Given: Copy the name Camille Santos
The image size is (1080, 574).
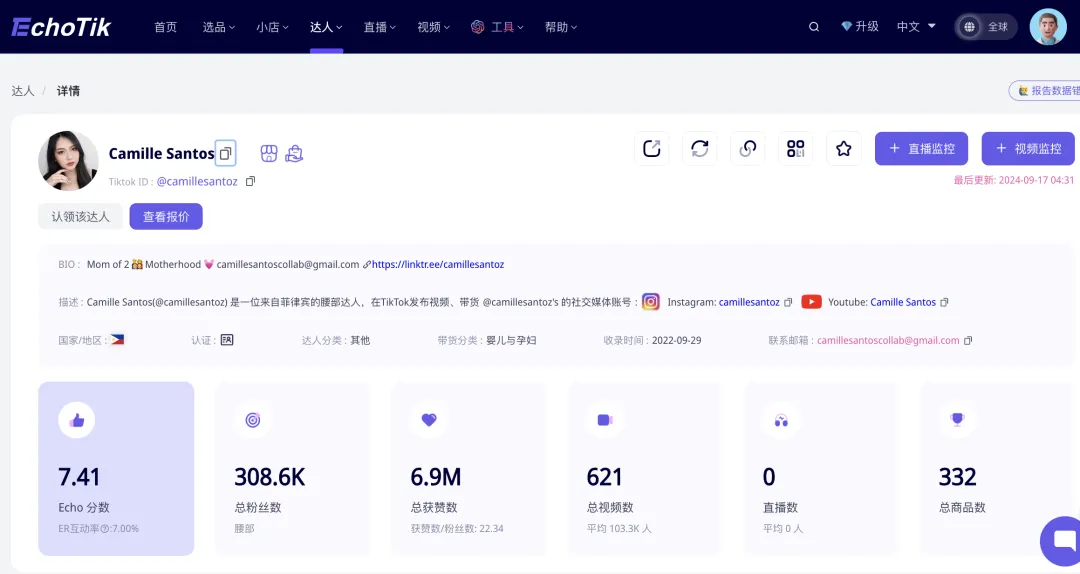Looking at the screenshot, I should (225, 153).
